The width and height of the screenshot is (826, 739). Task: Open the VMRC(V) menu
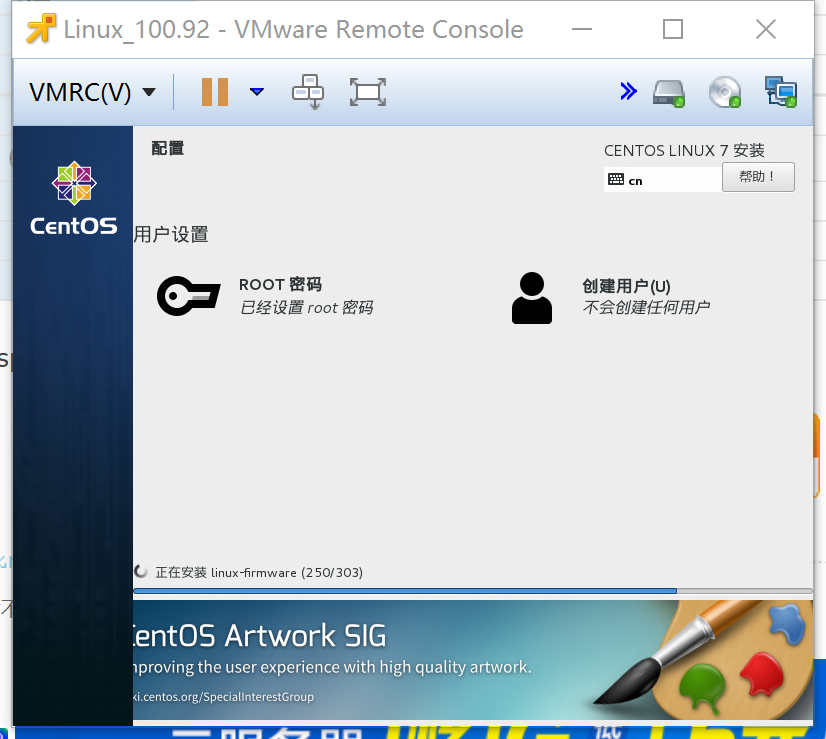click(x=93, y=92)
